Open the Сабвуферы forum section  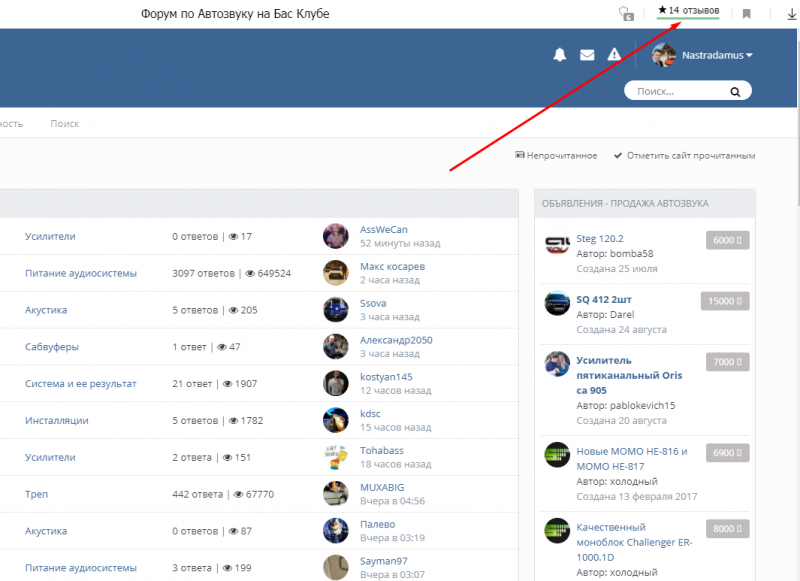(x=52, y=347)
